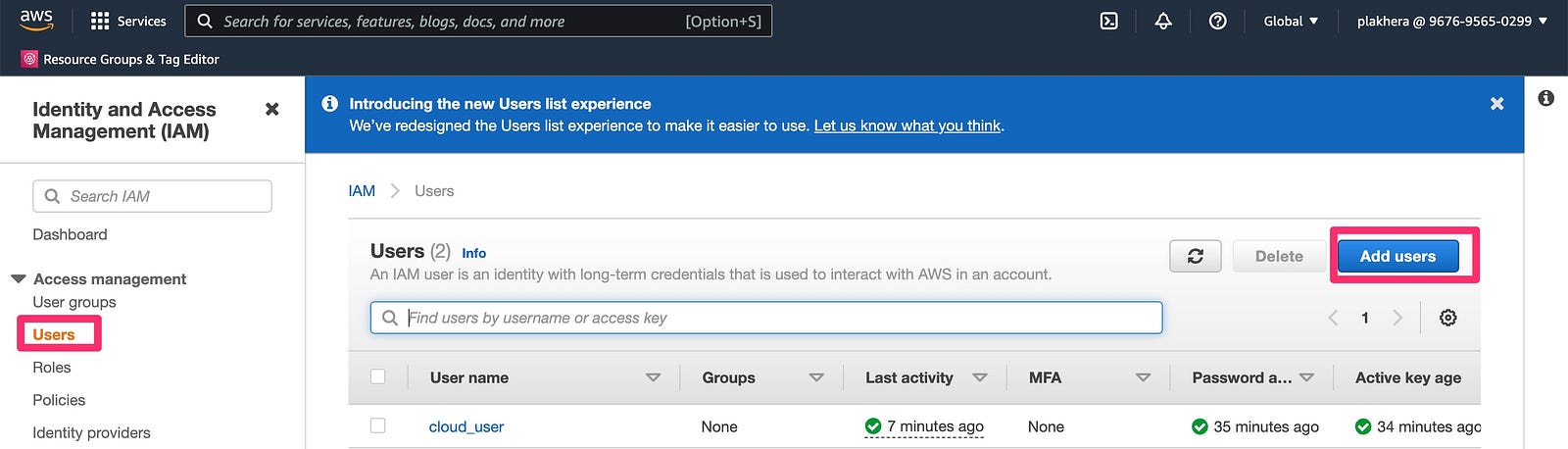Screen dimensions: 1568x449
Task: Check the cloud_user row checkbox
Action: click(x=378, y=425)
